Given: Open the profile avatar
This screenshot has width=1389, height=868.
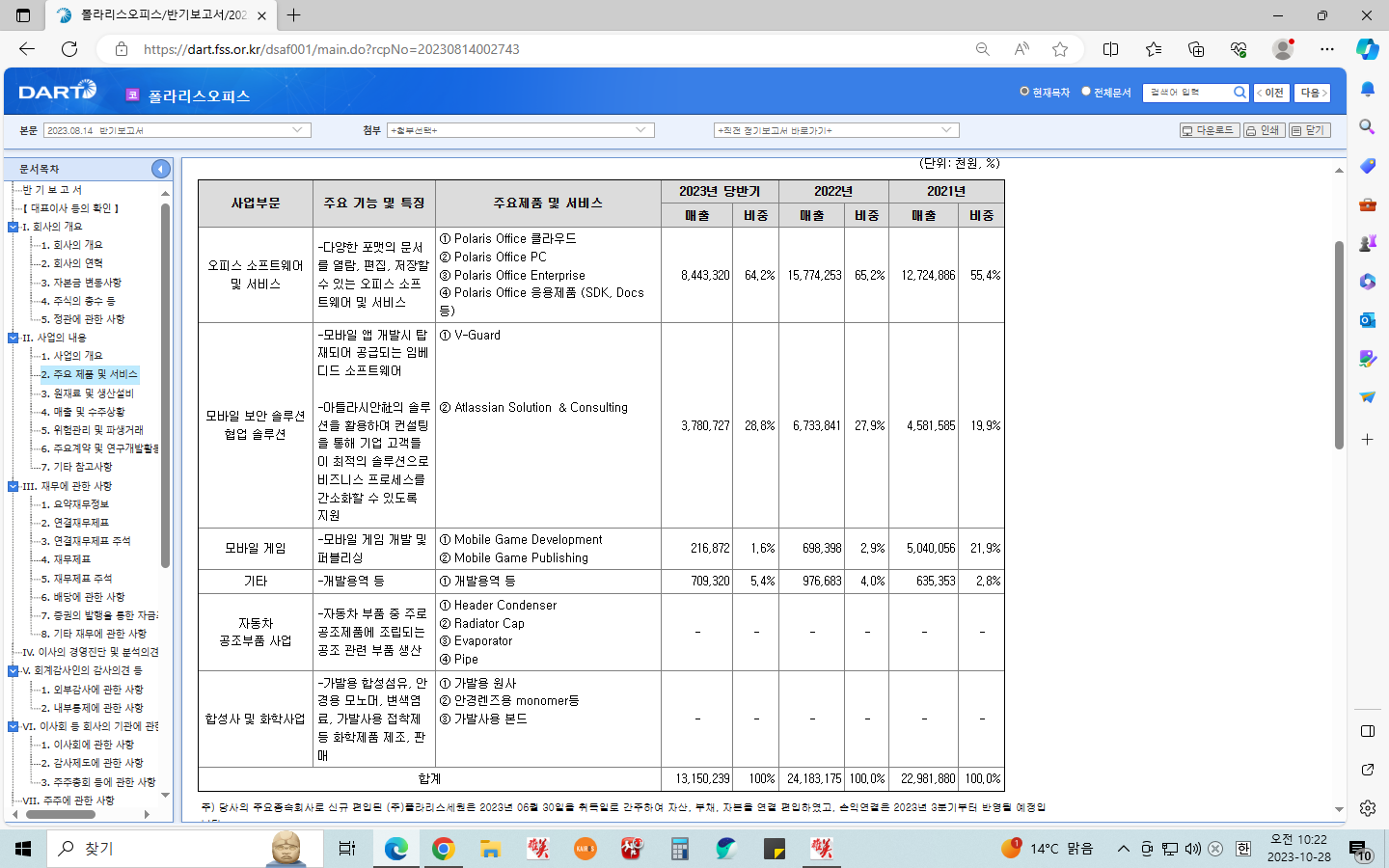Looking at the screenshot, I should click(x=1283, y=49).
